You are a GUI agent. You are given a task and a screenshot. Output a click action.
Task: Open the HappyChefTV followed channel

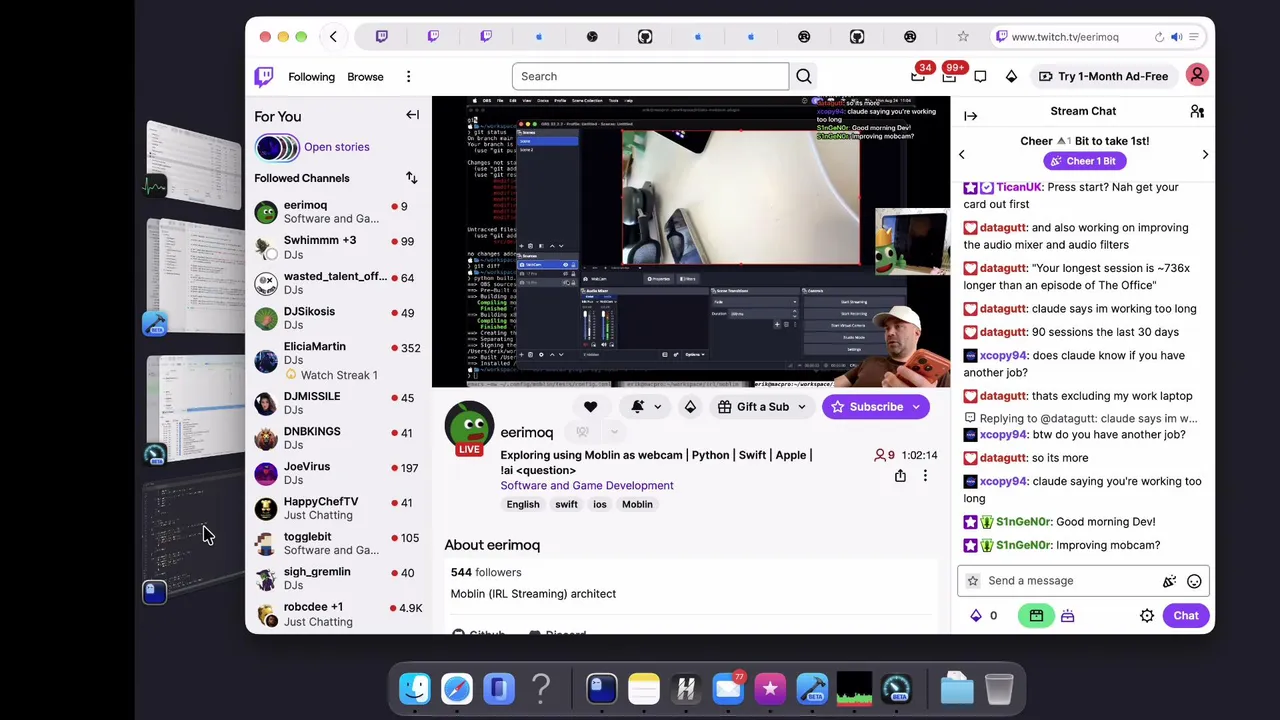[338, 508]
